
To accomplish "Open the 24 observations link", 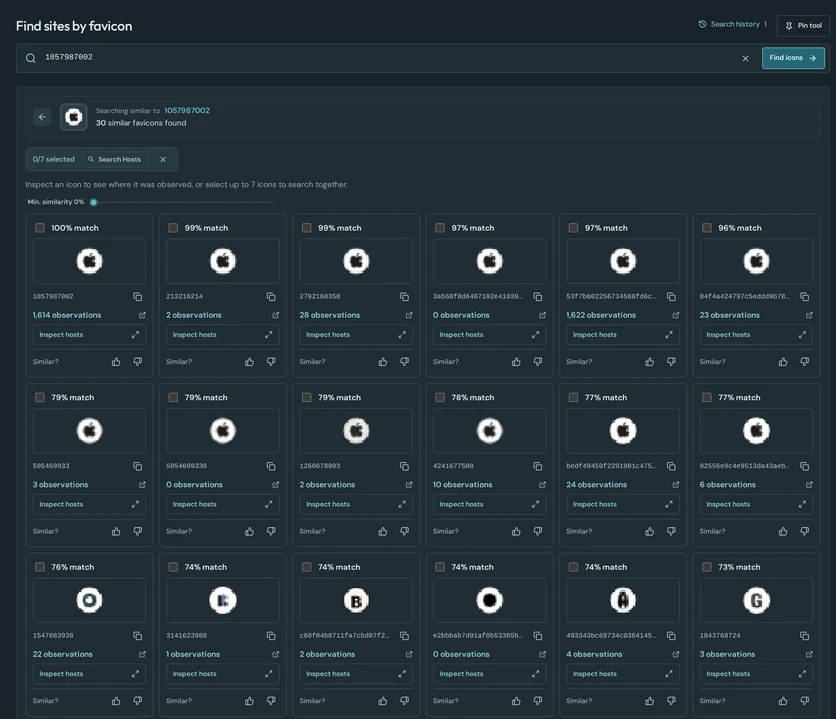I will (597, 484).
